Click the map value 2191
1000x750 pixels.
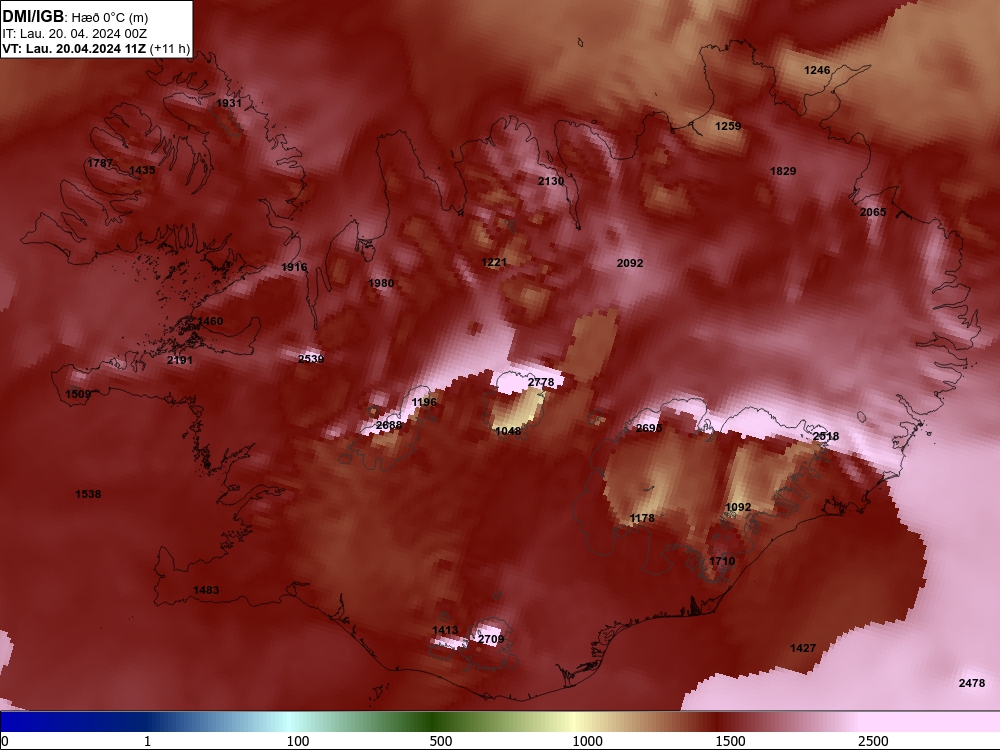click(x=180, y=360)
